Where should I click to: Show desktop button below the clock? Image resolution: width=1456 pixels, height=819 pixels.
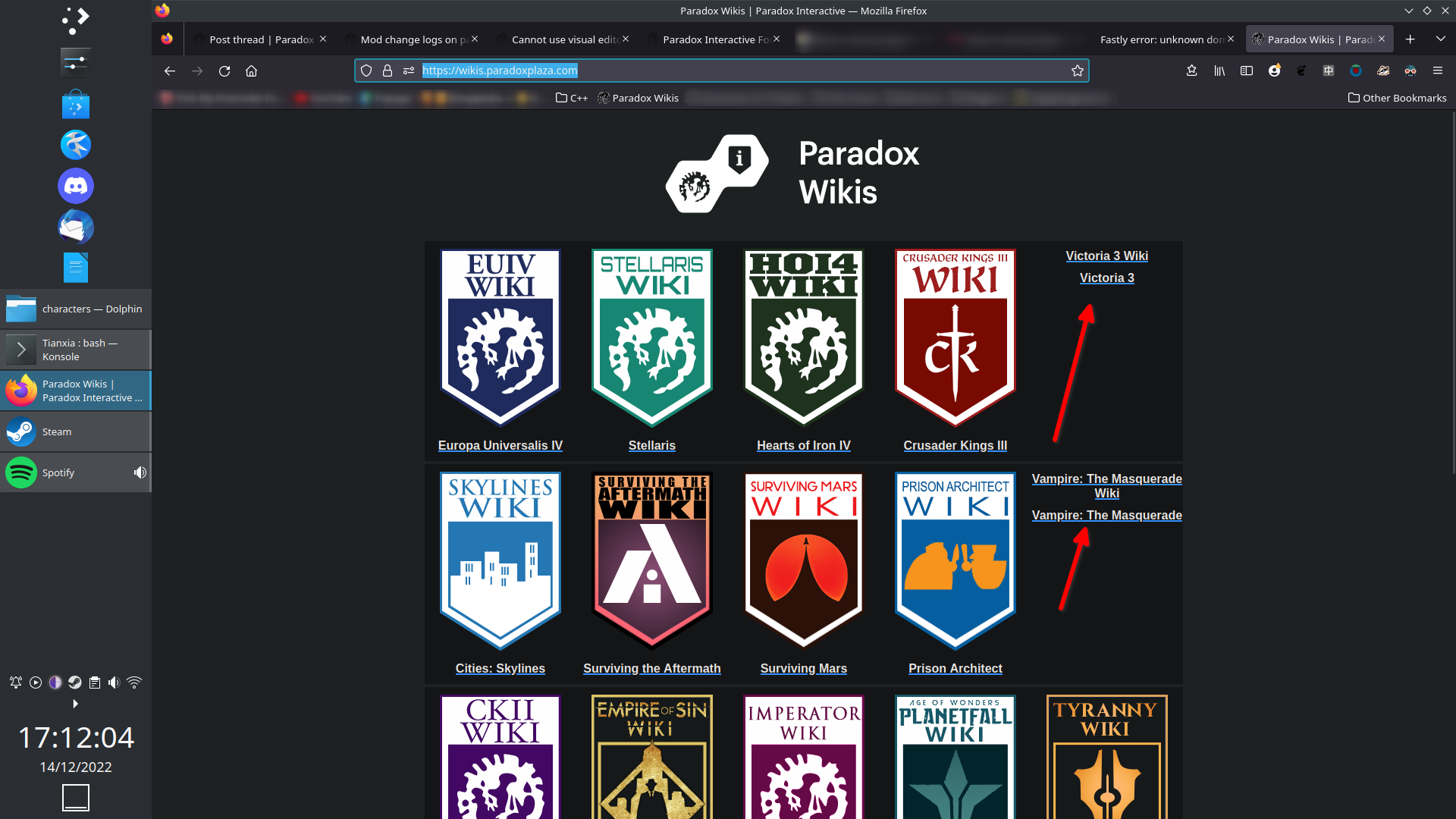click(76, 798)
